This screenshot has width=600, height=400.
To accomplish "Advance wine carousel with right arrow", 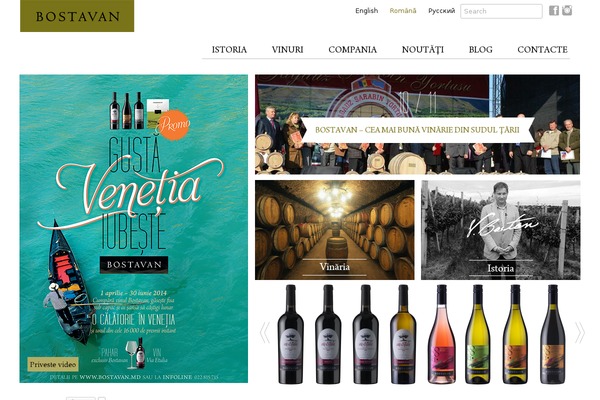I will pyautogui.click(x=579, y=332).
